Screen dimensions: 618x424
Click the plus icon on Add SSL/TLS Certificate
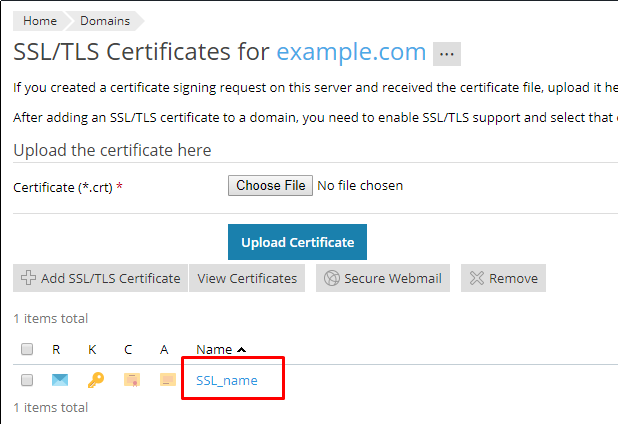pyautogui.click(x=28, y=278)
